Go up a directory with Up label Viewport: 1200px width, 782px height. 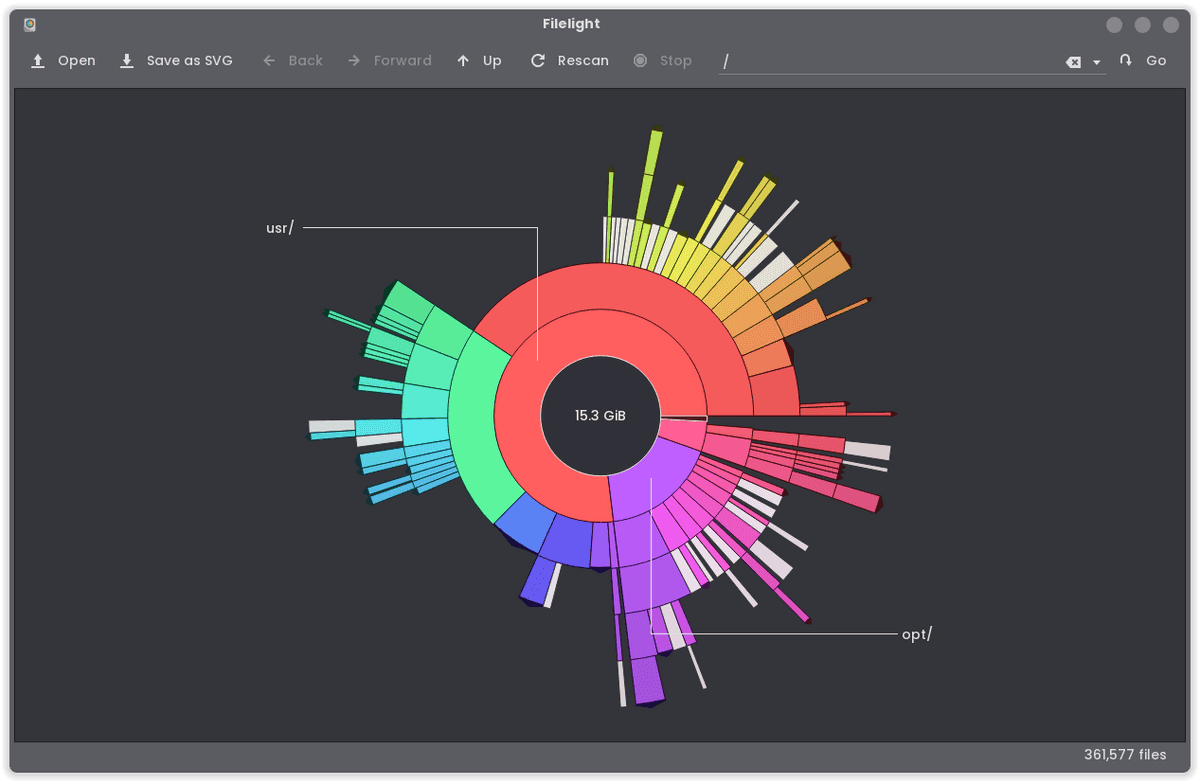click(x=492, y=61)
